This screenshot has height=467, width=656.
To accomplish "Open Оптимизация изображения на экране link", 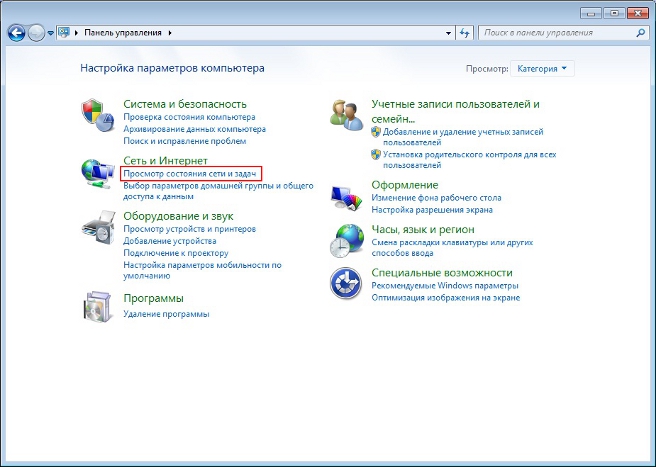I will (x=446, y=298).
